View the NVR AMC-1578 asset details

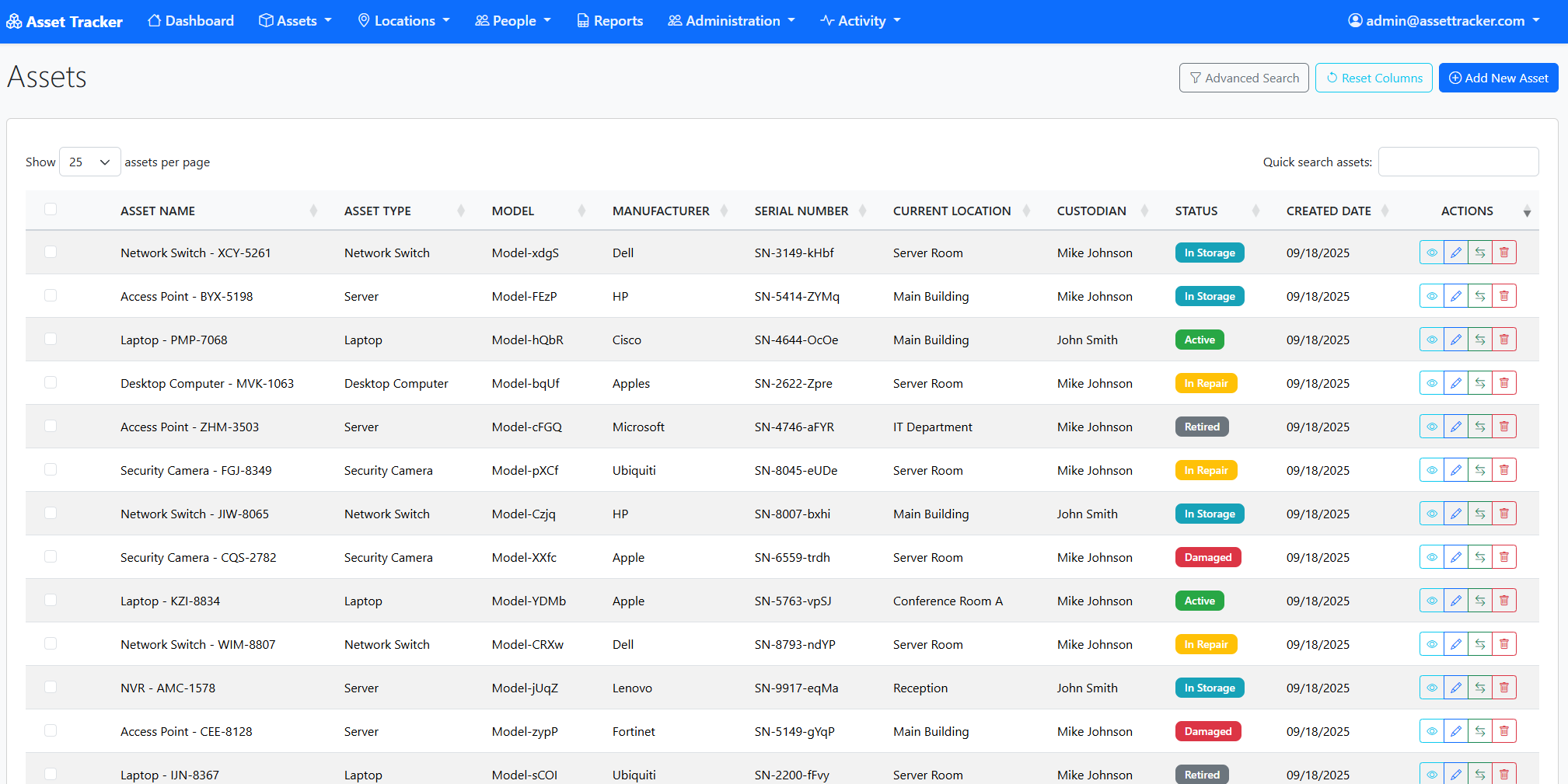click(x=1432, y=688)
